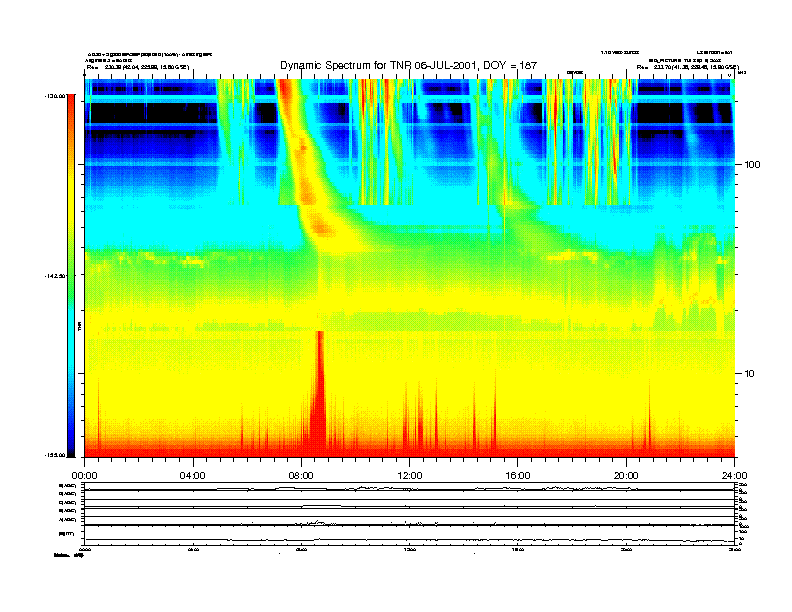Select the 04:00 time axis label

[x=192, y=476]
